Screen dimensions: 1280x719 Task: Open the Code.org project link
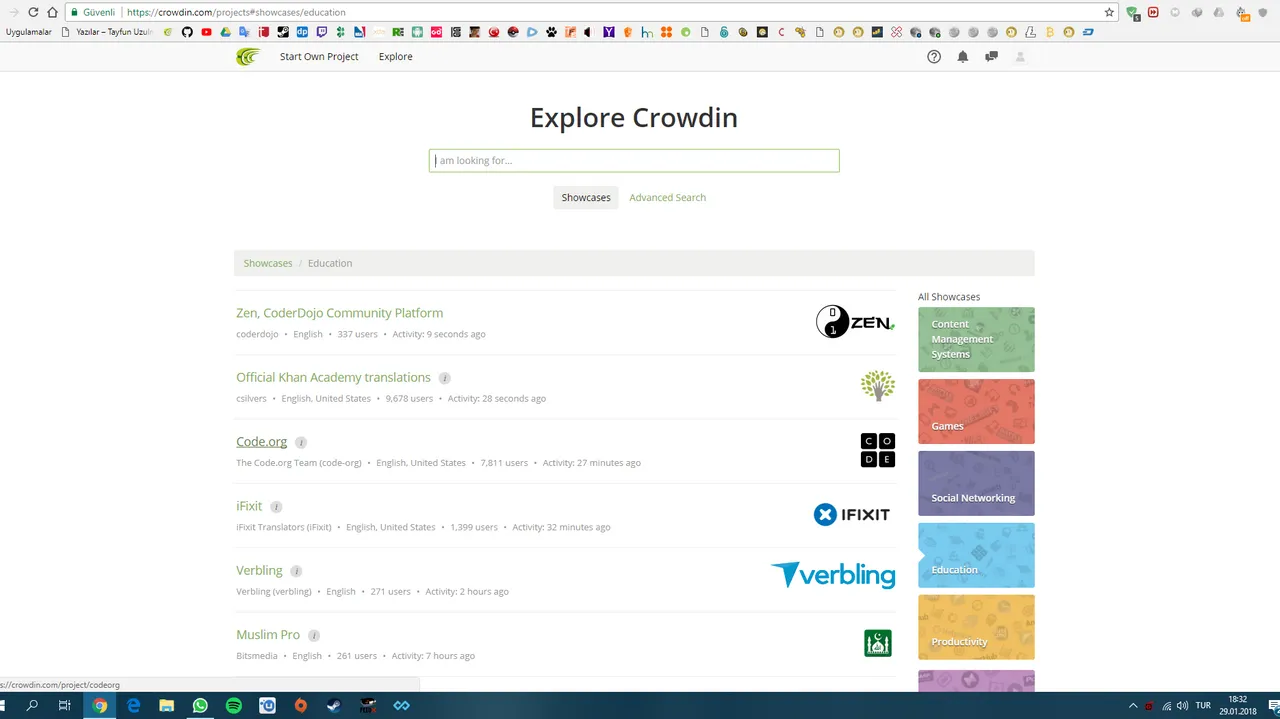[261, 442]
